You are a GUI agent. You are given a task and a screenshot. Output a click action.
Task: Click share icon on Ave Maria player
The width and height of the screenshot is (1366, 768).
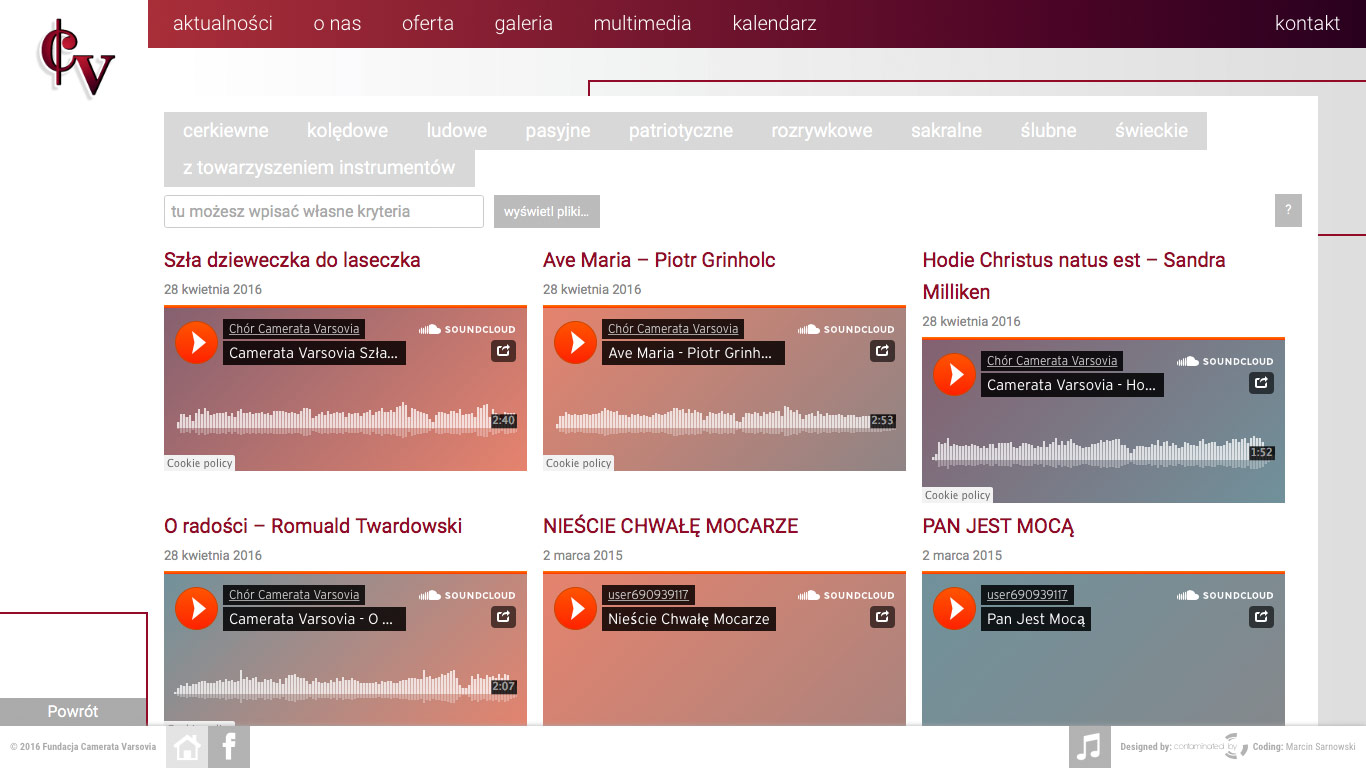tap(882, 351)
